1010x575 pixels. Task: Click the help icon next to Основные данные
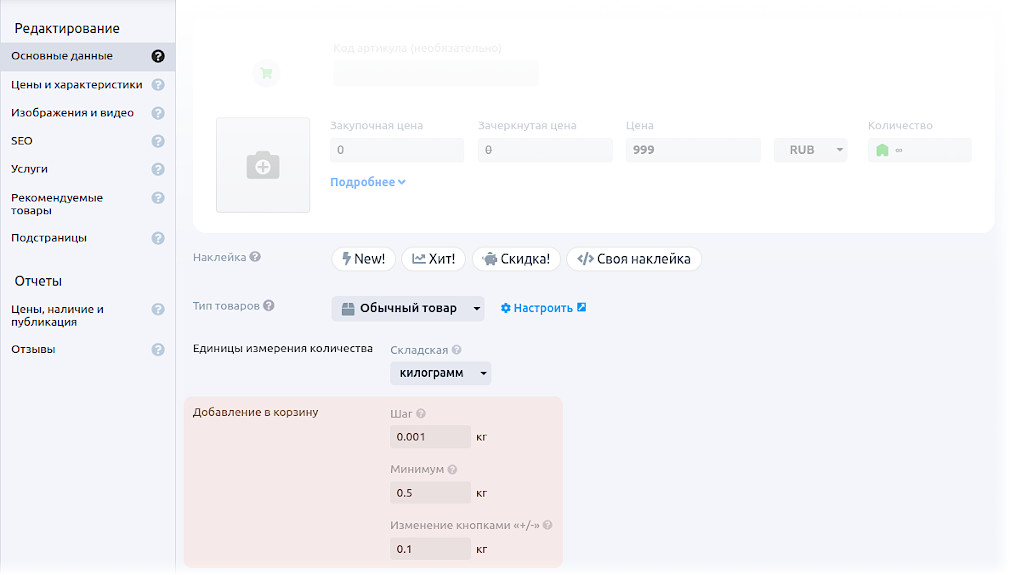[158, 56]
